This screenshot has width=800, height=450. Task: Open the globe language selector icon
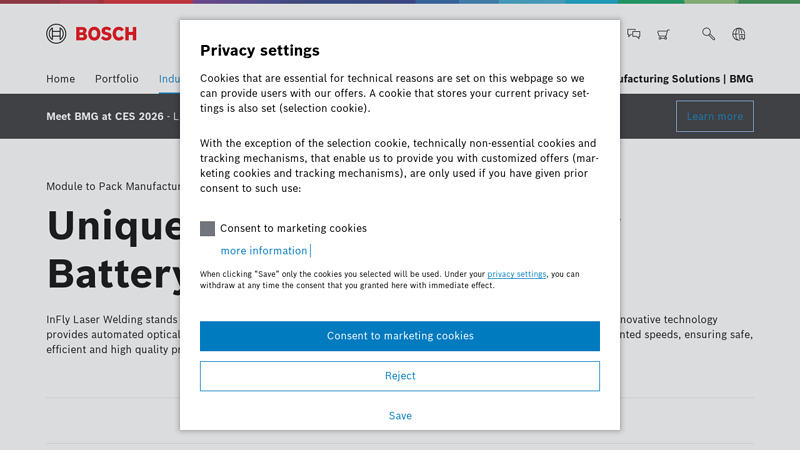click(x=739, y=34)
